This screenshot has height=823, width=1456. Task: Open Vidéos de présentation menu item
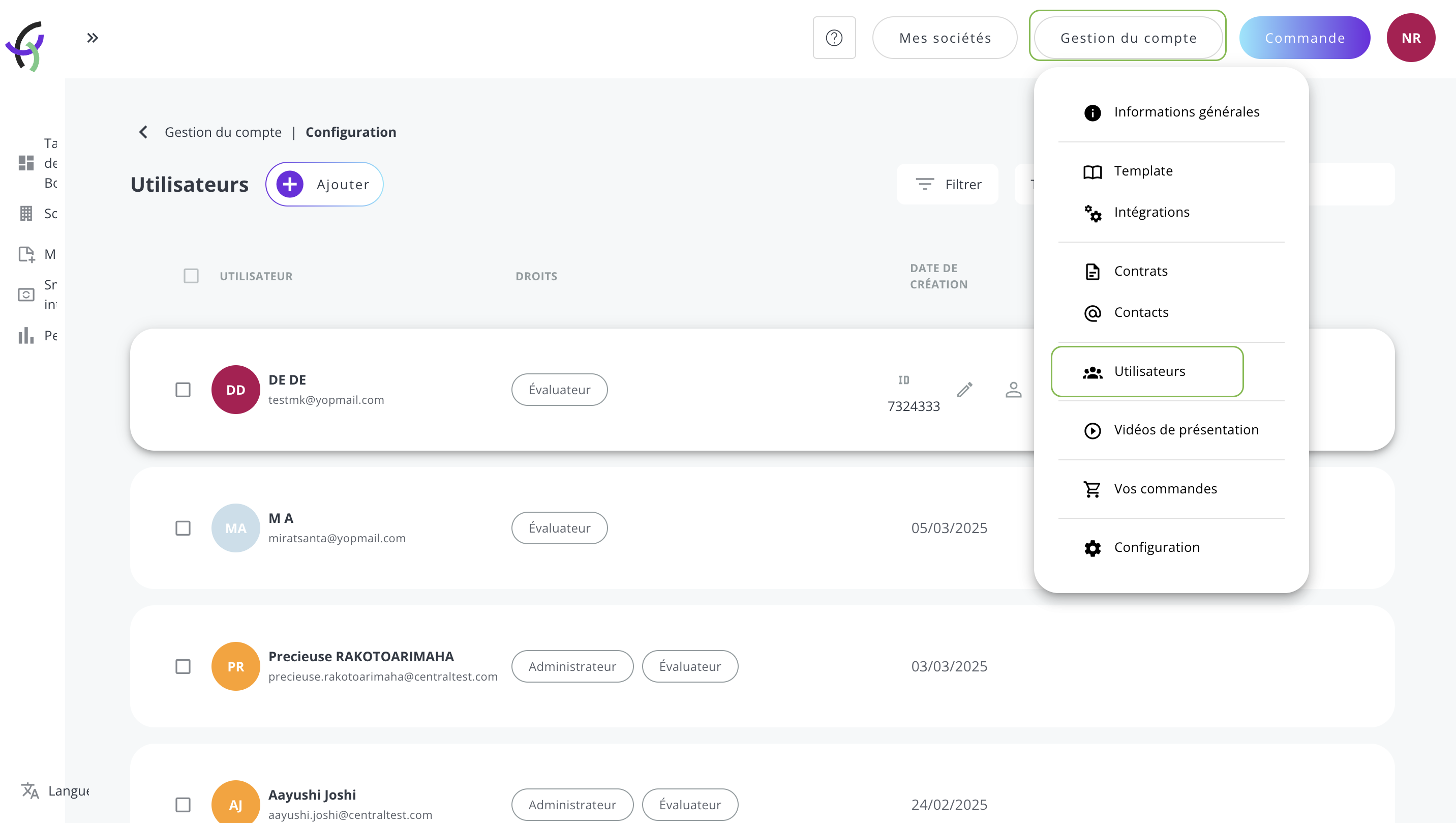point(1171,430)
